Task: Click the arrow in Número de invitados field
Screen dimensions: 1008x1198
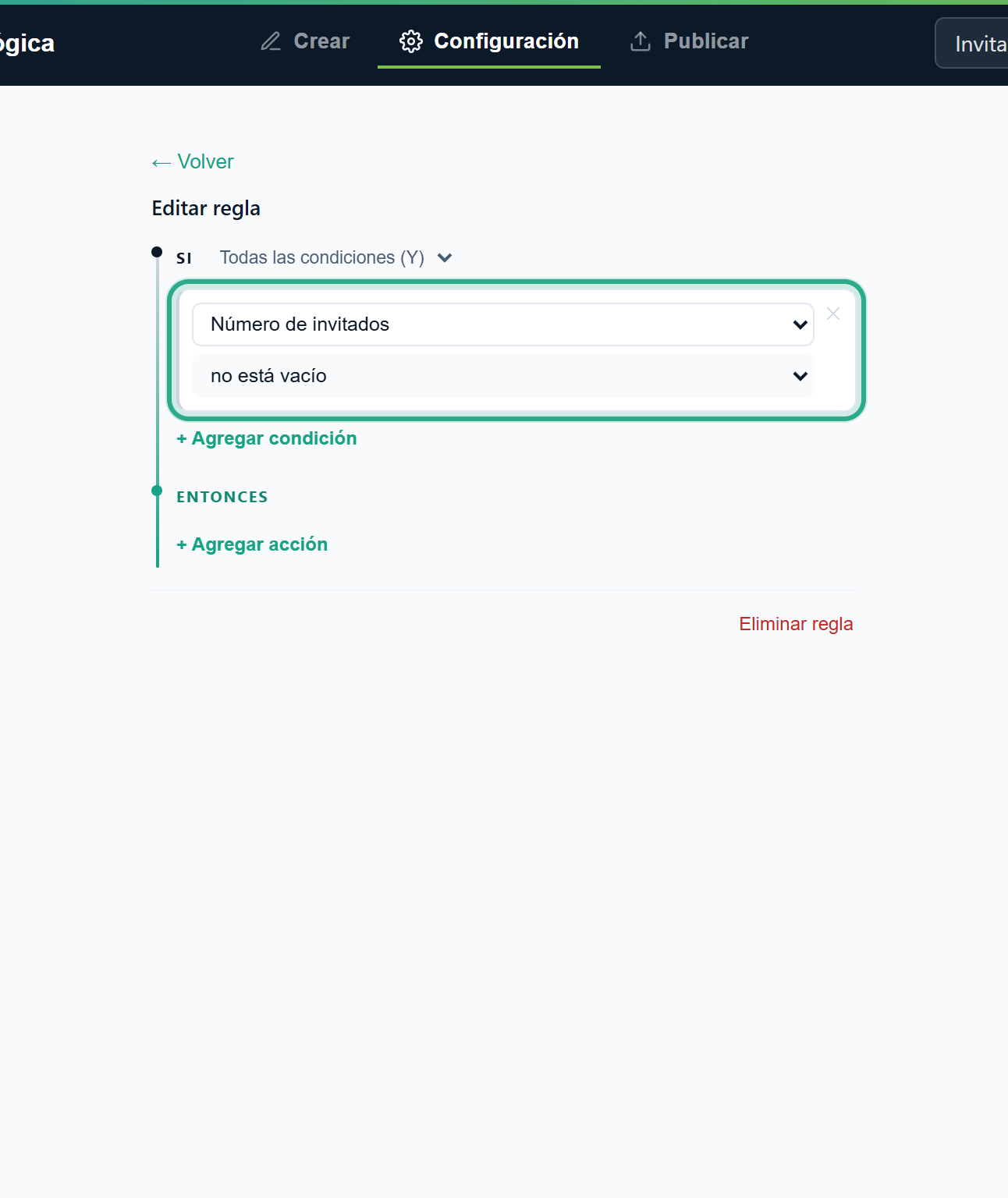Action: [x=800, y=324]
